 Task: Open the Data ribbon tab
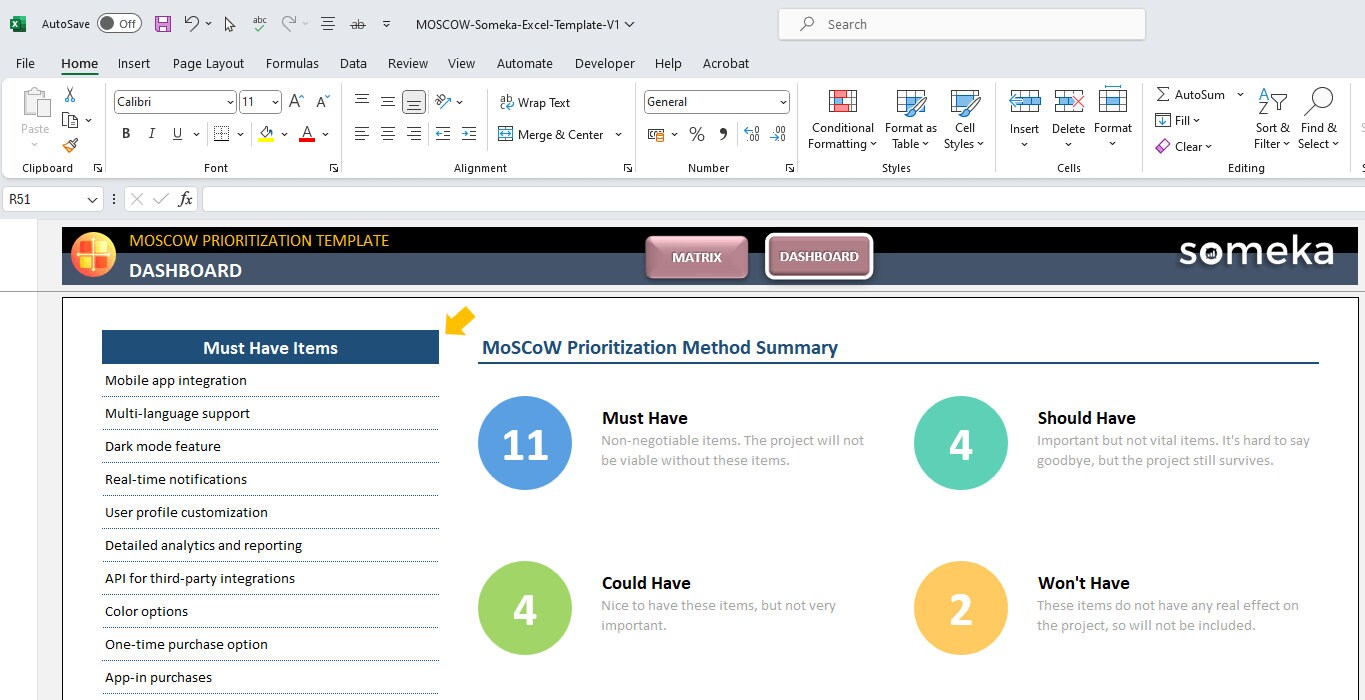tap(354, 63)
